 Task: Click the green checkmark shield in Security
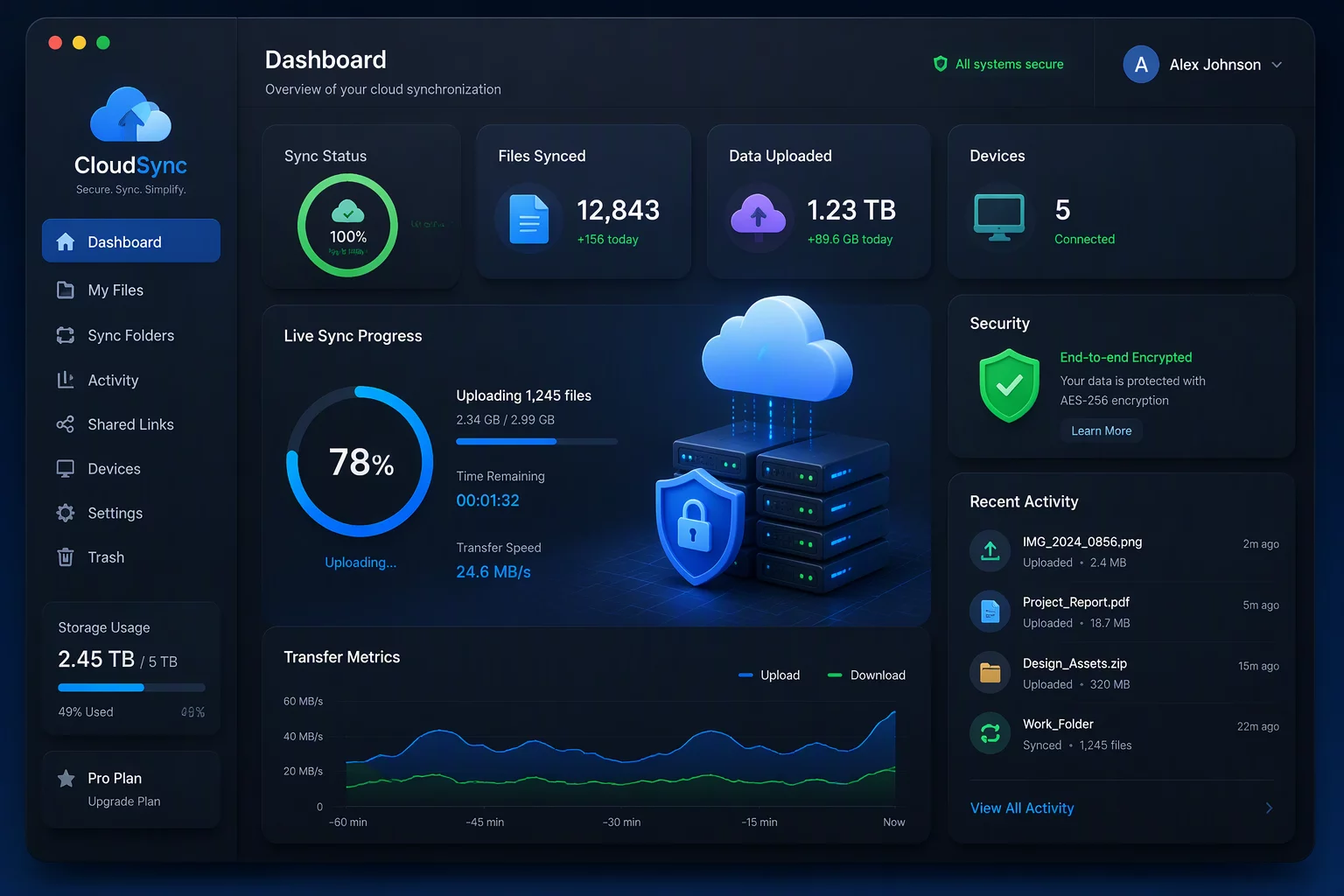click(1010, 386)
